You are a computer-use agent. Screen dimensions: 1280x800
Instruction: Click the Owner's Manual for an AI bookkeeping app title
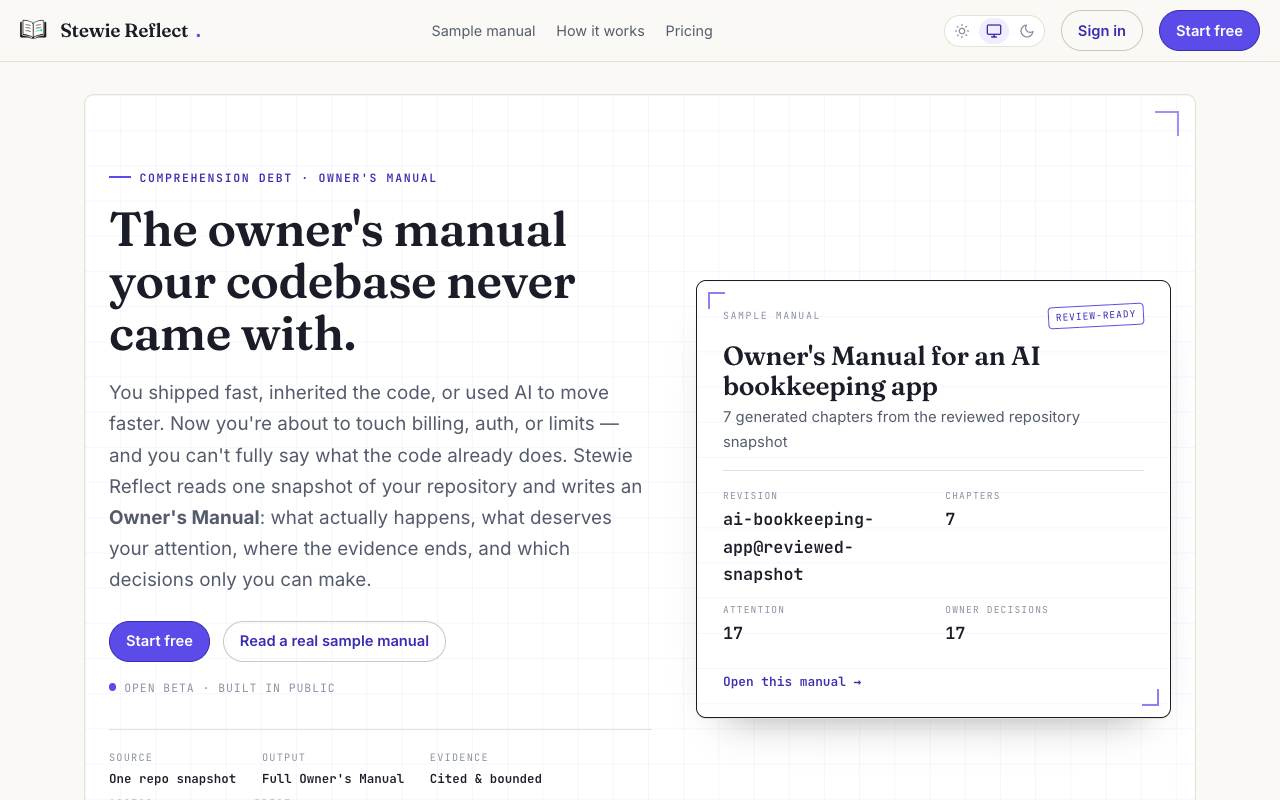click(x=881, y=371)
